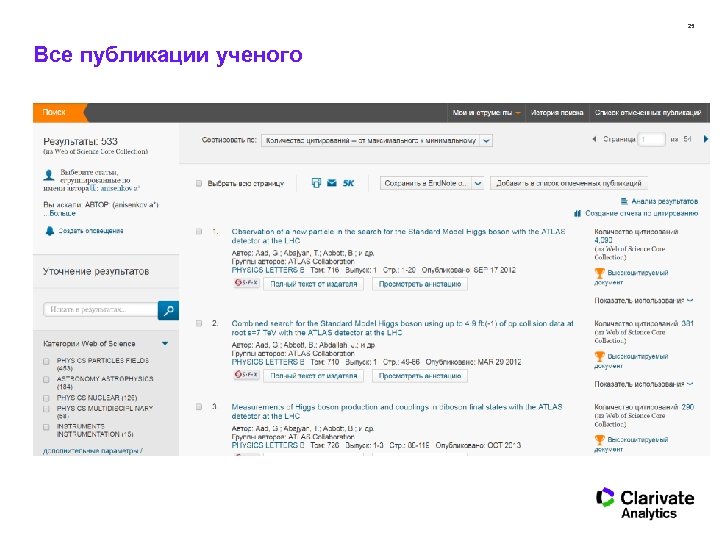Select checkbox for result 3

(x=199, y=407)
